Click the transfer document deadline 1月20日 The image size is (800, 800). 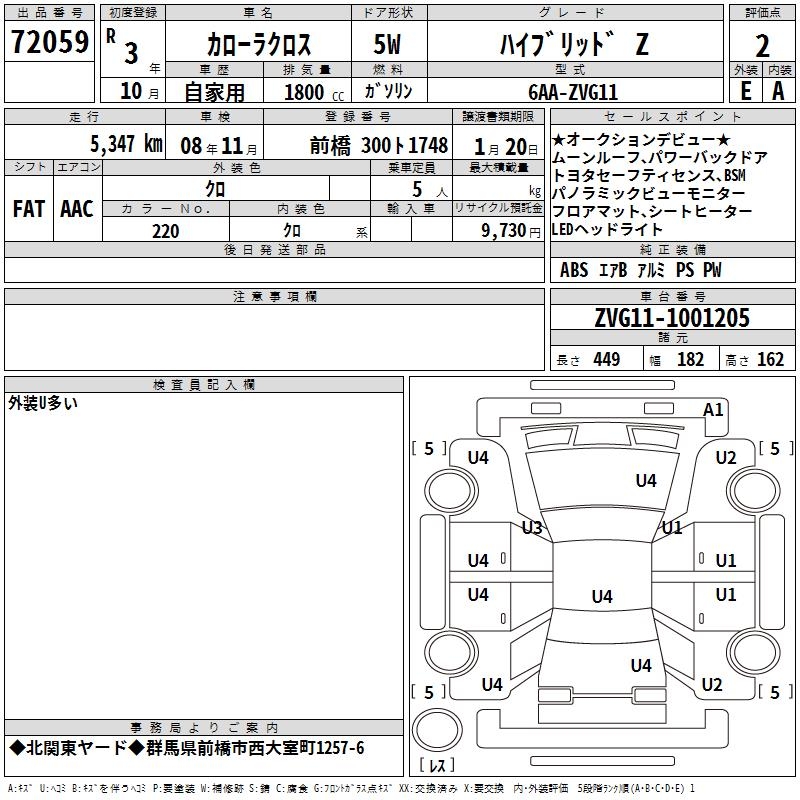(x=506, y=147)
